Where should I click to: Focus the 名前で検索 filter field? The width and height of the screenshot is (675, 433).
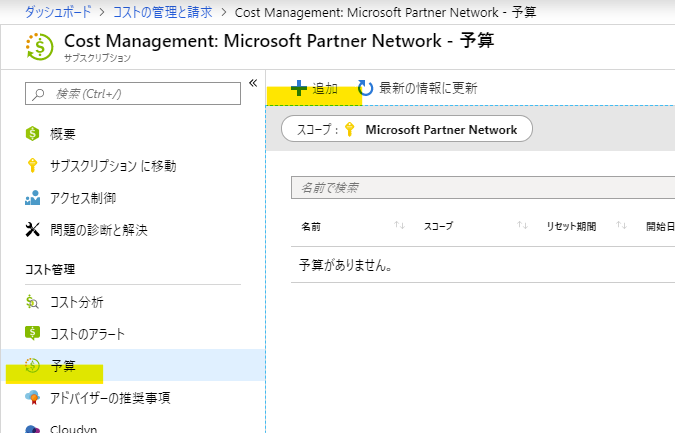(483, 187)
